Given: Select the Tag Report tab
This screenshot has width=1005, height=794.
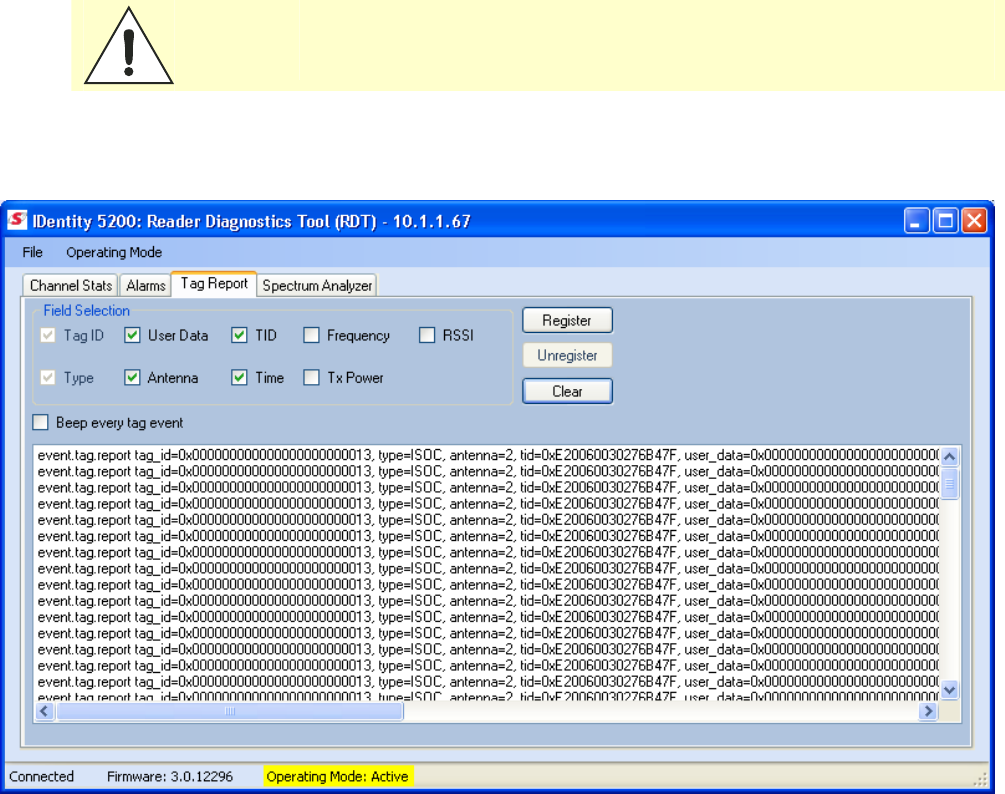Looking at the screenshot, I should [214, 284].
